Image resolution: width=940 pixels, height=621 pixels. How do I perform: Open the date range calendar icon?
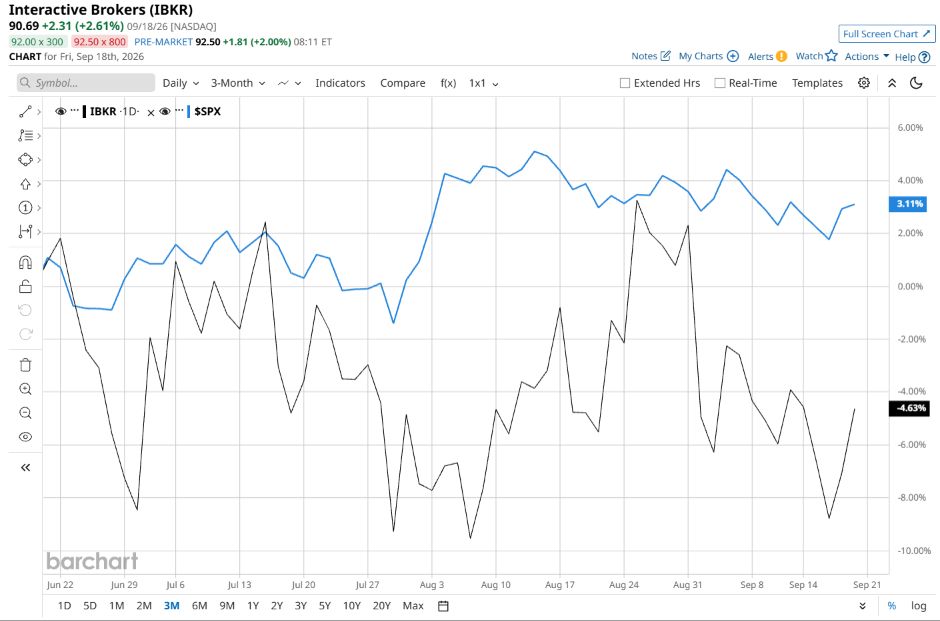coord(443,606)
